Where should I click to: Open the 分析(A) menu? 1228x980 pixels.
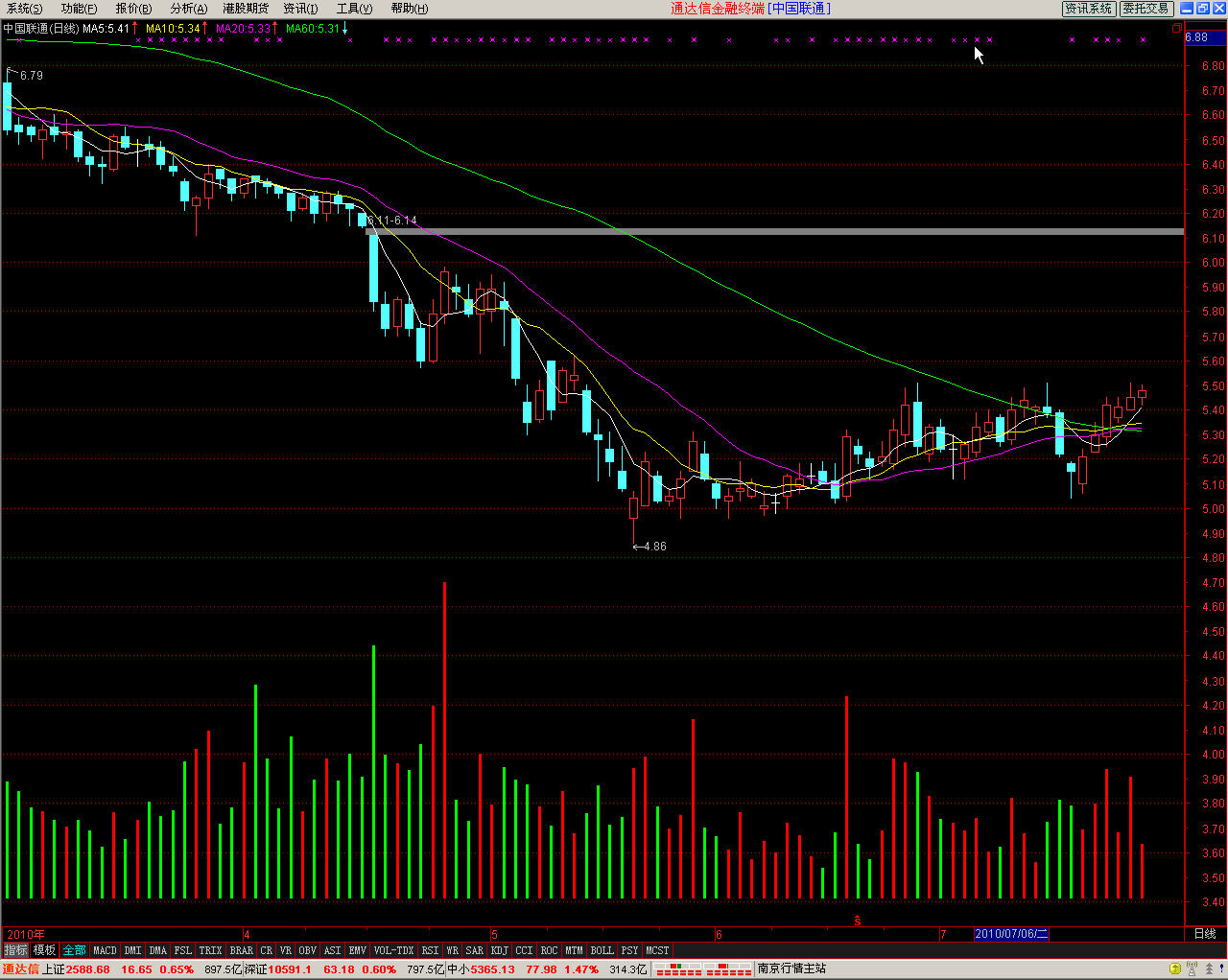[189, 9]
